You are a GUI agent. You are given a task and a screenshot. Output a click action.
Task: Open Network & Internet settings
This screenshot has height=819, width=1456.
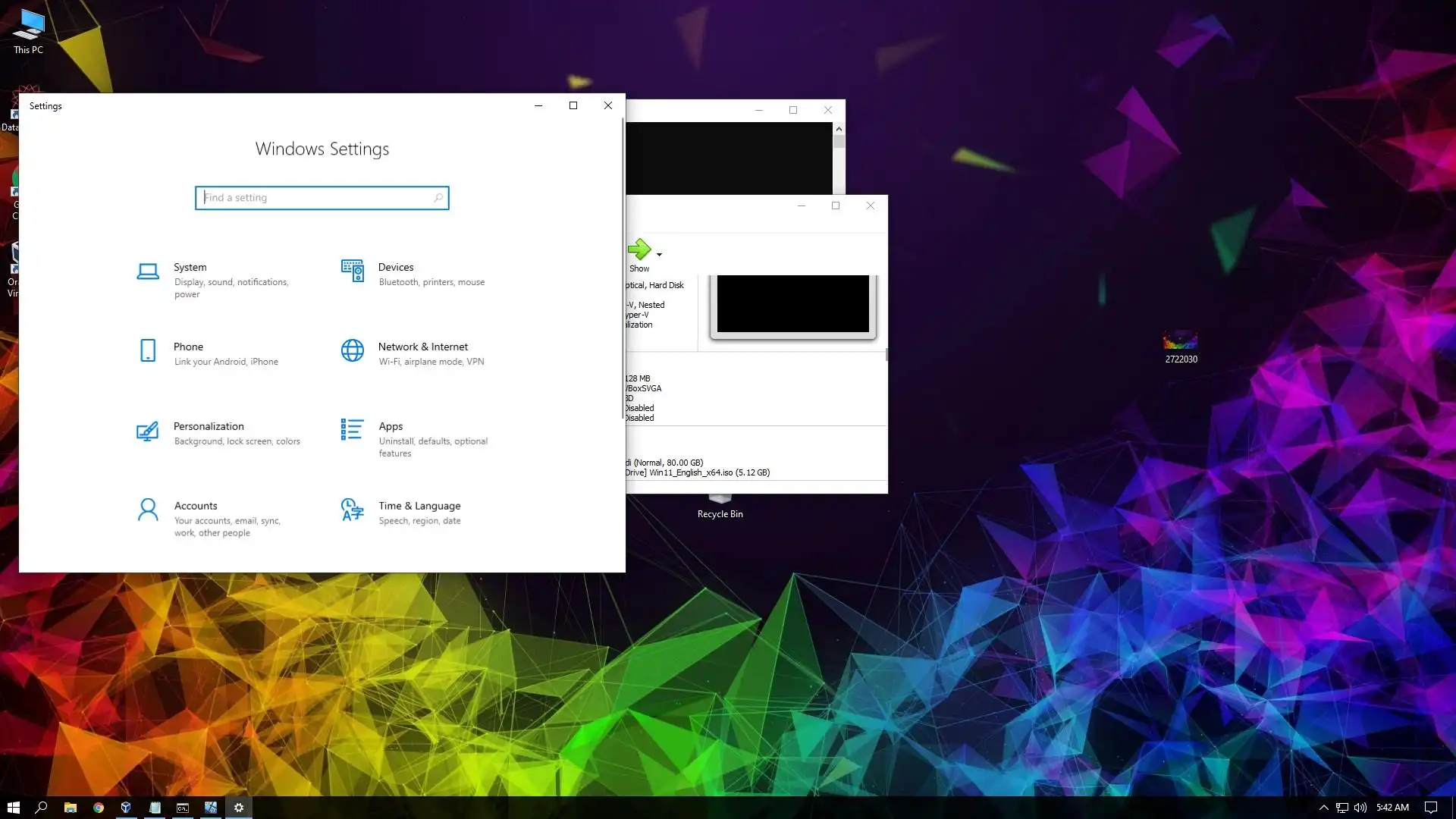pos(422,347)
